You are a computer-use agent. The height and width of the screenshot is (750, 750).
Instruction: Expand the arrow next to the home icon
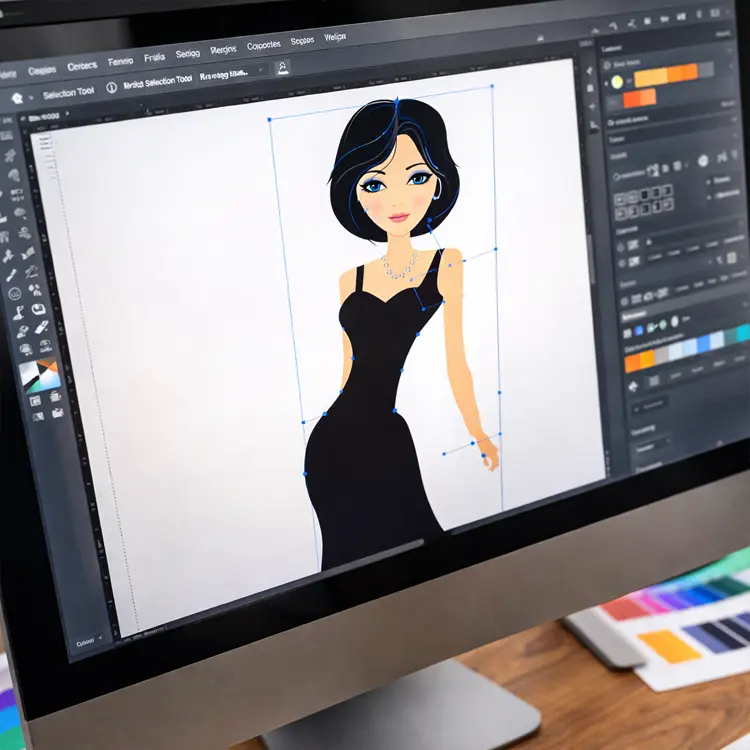coord(31,98)
